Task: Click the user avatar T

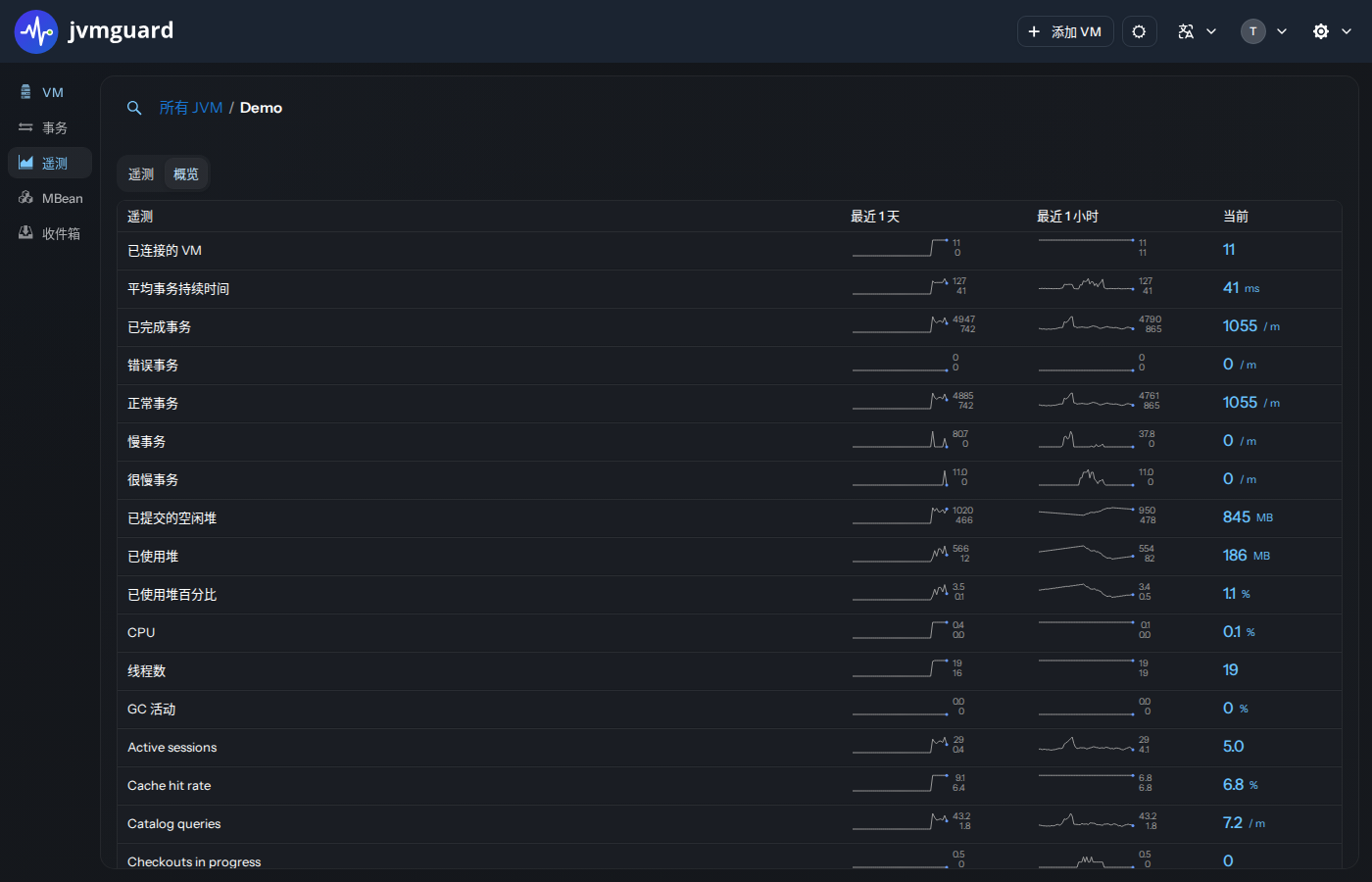Action: click(1252, 31)
